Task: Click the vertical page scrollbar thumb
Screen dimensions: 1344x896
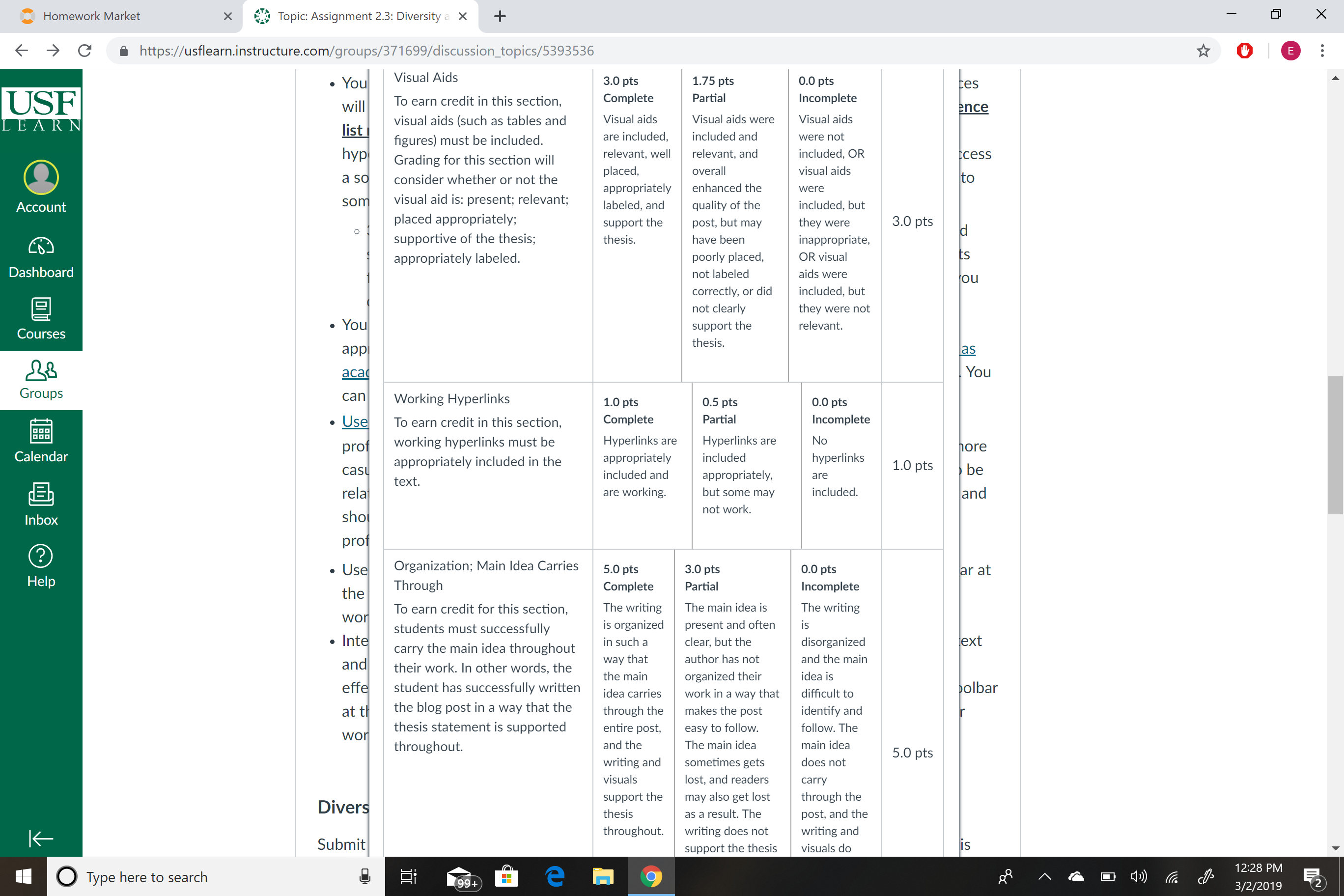Action: point(1336,446)
